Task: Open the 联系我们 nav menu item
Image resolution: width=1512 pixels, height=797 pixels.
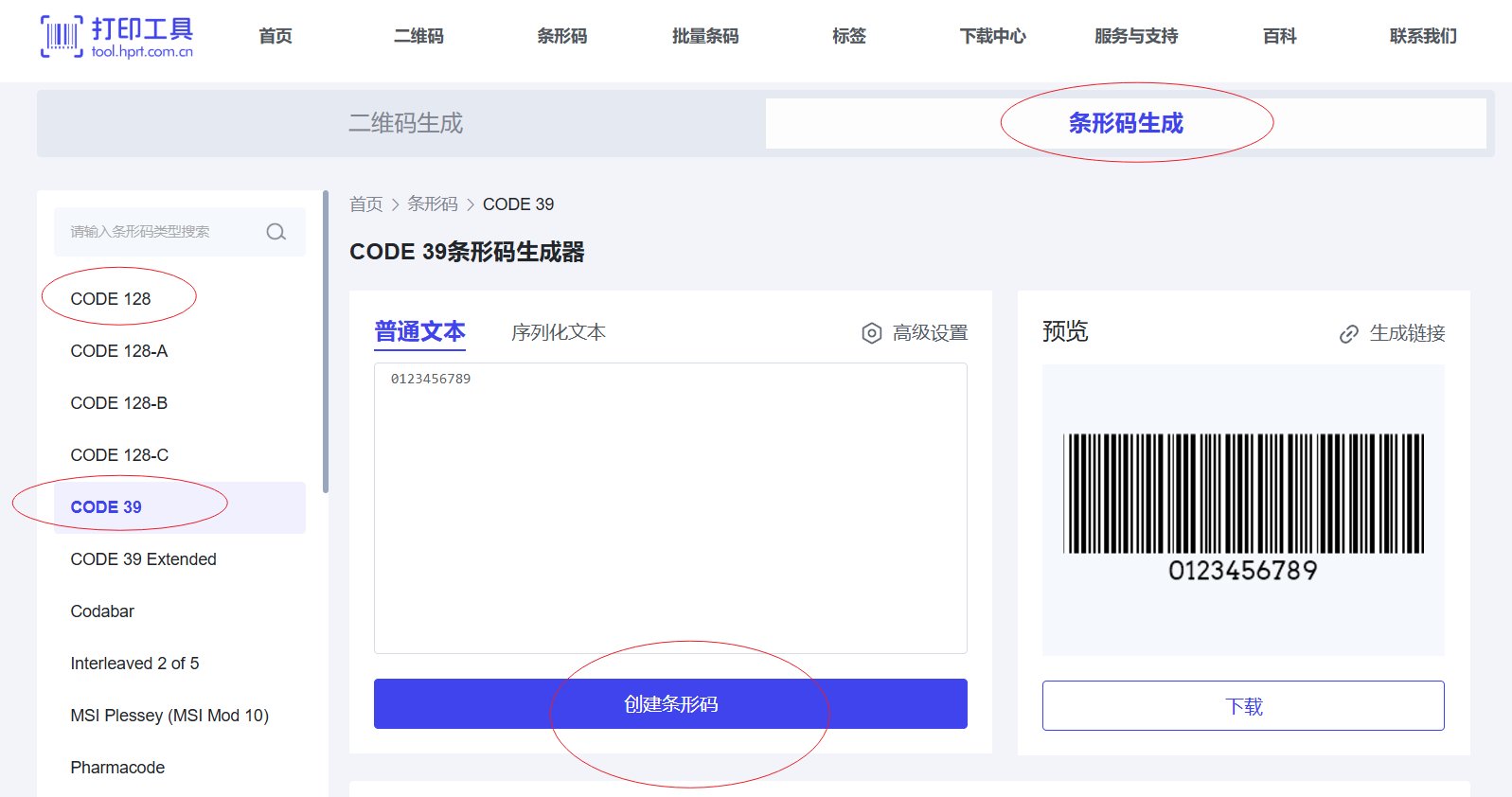Action: [x=1423, y=36]
